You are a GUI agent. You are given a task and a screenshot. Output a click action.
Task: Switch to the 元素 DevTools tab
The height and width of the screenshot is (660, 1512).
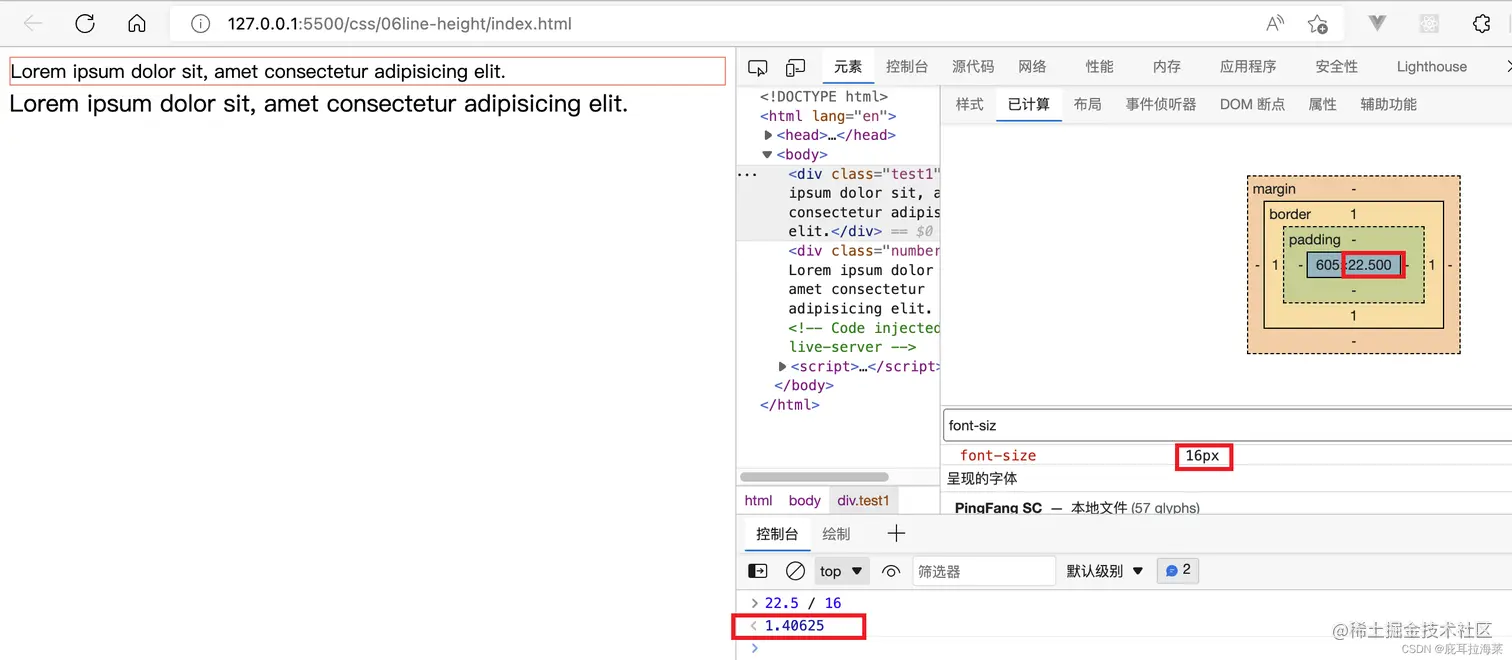pyautogui.click(x=848, y=67)
